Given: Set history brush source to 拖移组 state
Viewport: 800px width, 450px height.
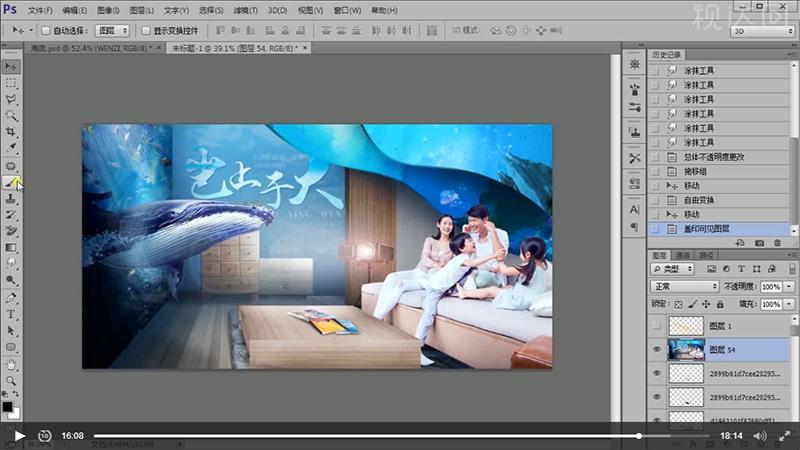Looking at the screenshot, I should tap(655, 172).
